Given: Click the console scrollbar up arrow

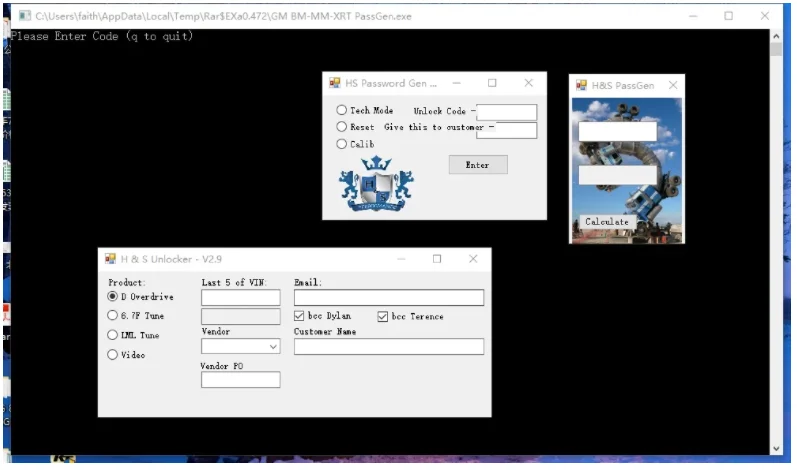Looking at the screenshot, I should pos(776,37).
